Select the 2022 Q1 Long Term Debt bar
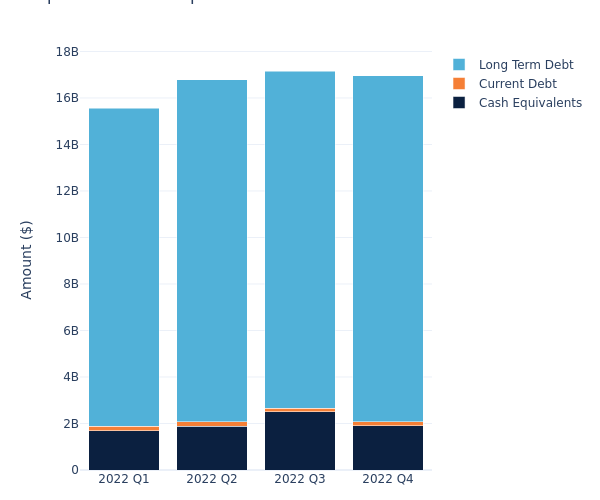Viewport: 600px width, 500px height. pyautogui.click(x=124, y=267)
